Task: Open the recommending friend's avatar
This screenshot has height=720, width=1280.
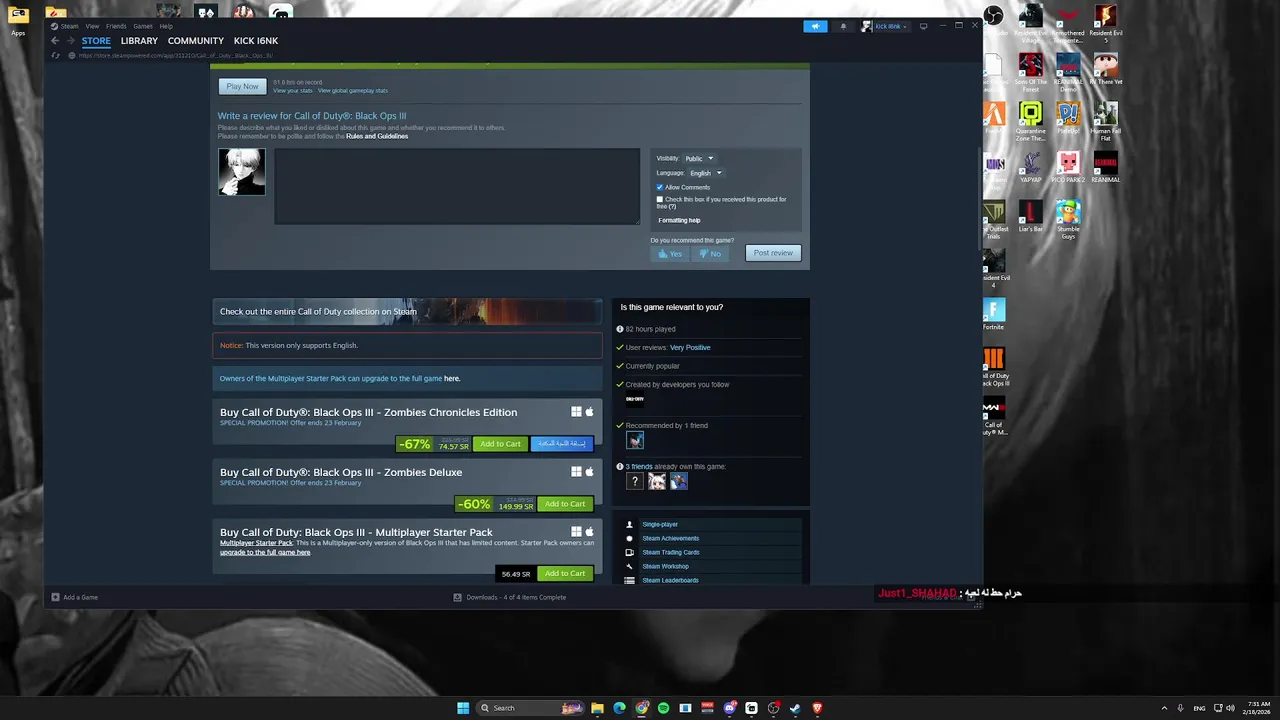Action: (635, 440)
